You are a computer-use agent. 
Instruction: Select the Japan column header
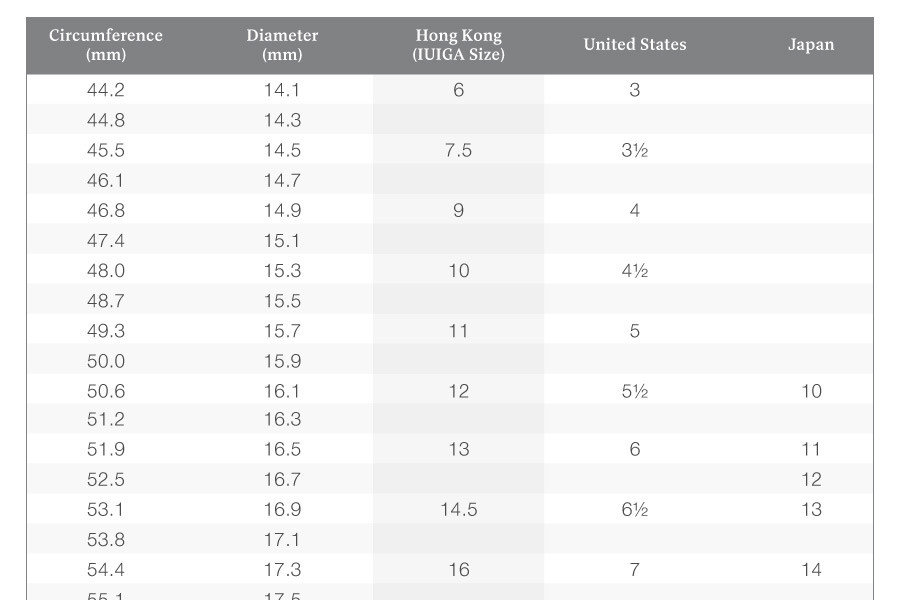pos(811,45)
